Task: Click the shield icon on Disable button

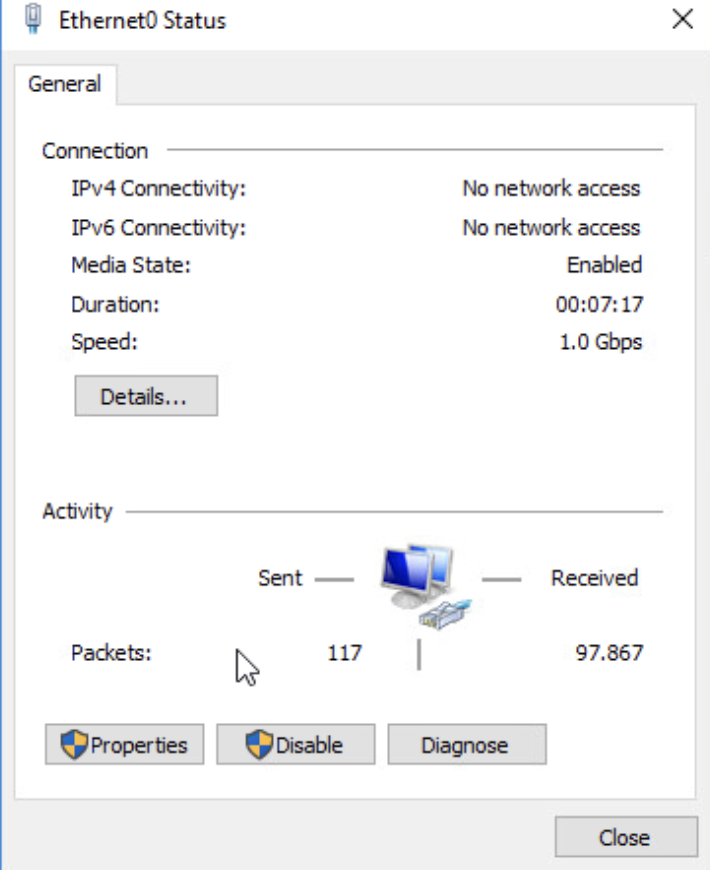Action: tap(260, 745)
